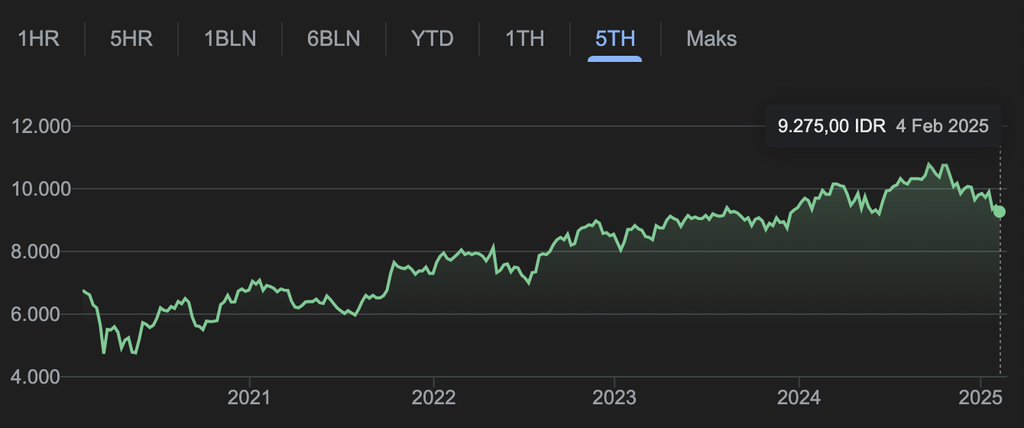Open the 1BLN chart range

(x=230, y=39)
